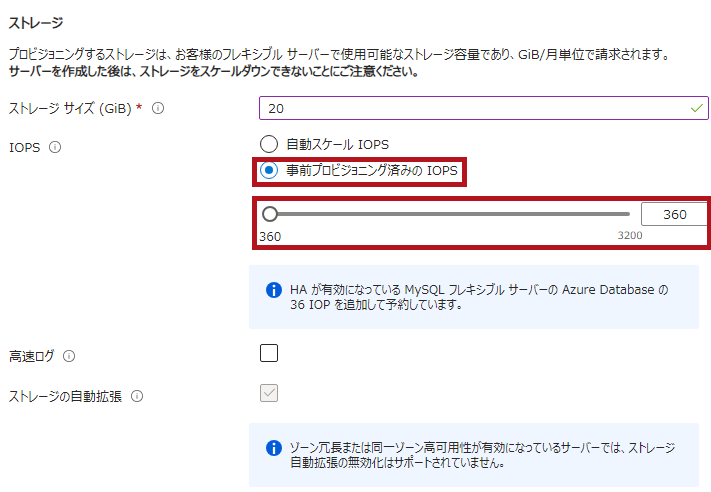
Task: Click the IOPS slider handle
Action: [269, 214]
